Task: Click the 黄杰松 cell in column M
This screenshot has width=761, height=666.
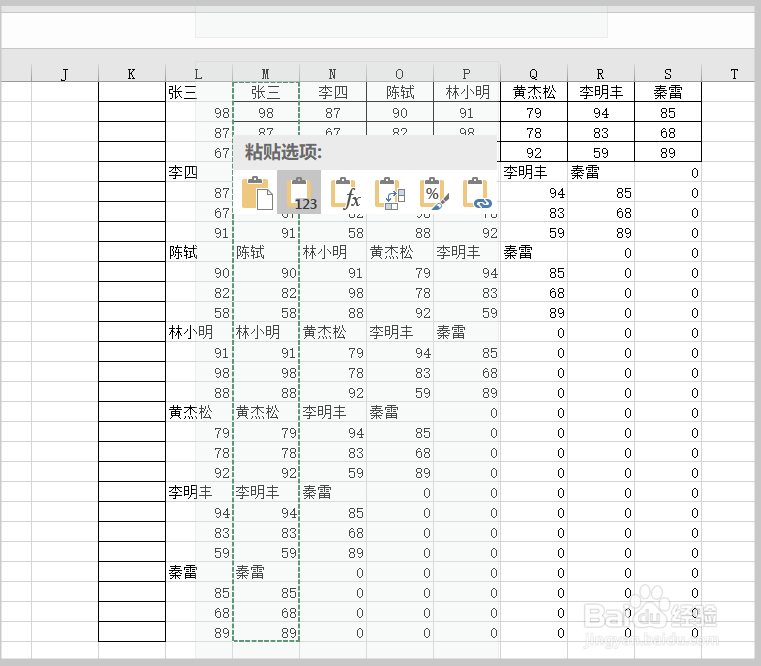Action: pyautogui.click(x=266, y=412)
